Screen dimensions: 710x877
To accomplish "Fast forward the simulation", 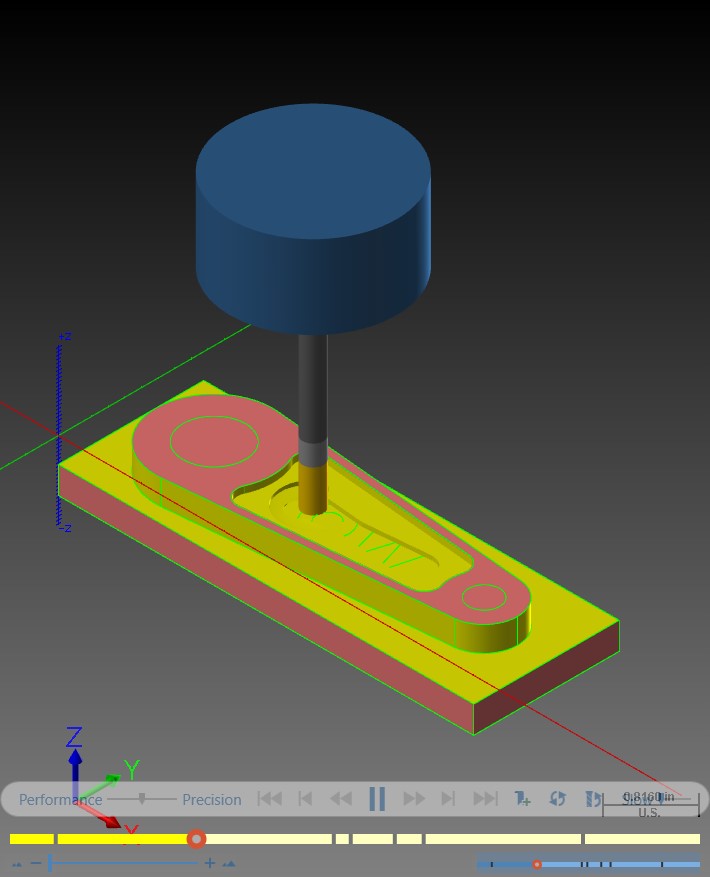I will click(414, 799).
